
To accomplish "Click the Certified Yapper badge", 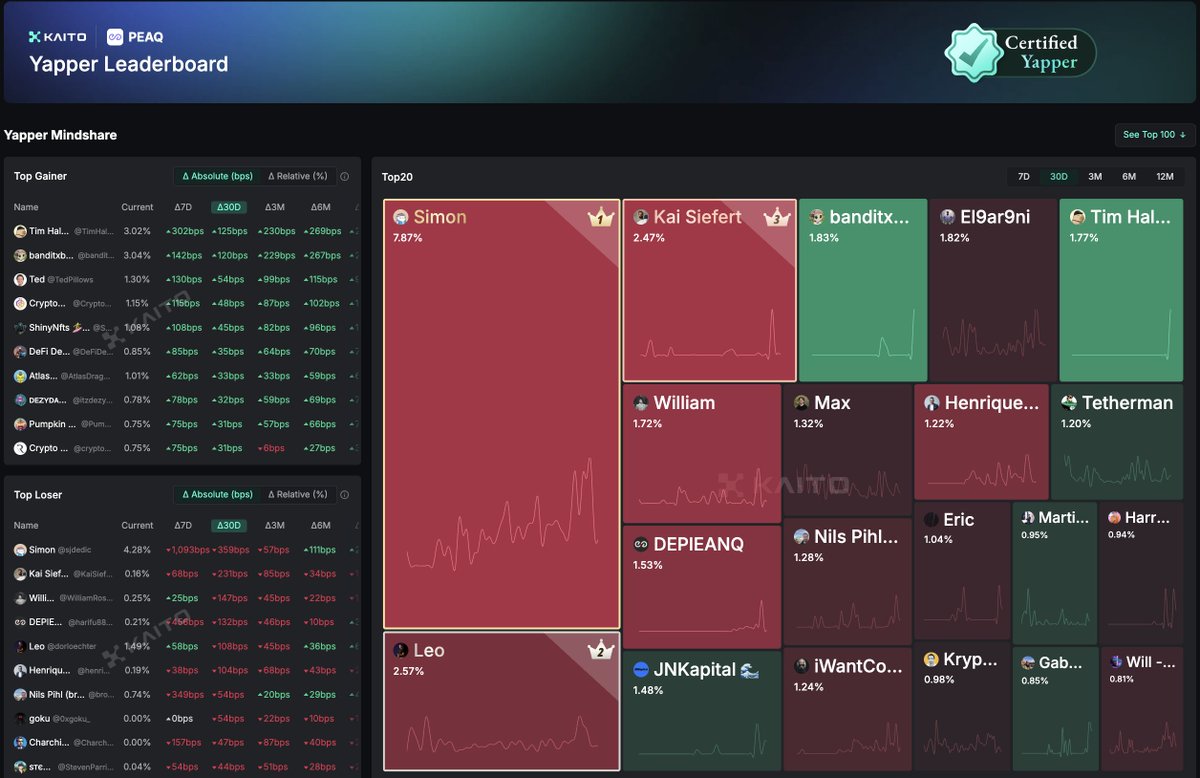I will click(x=1021, y=52).
